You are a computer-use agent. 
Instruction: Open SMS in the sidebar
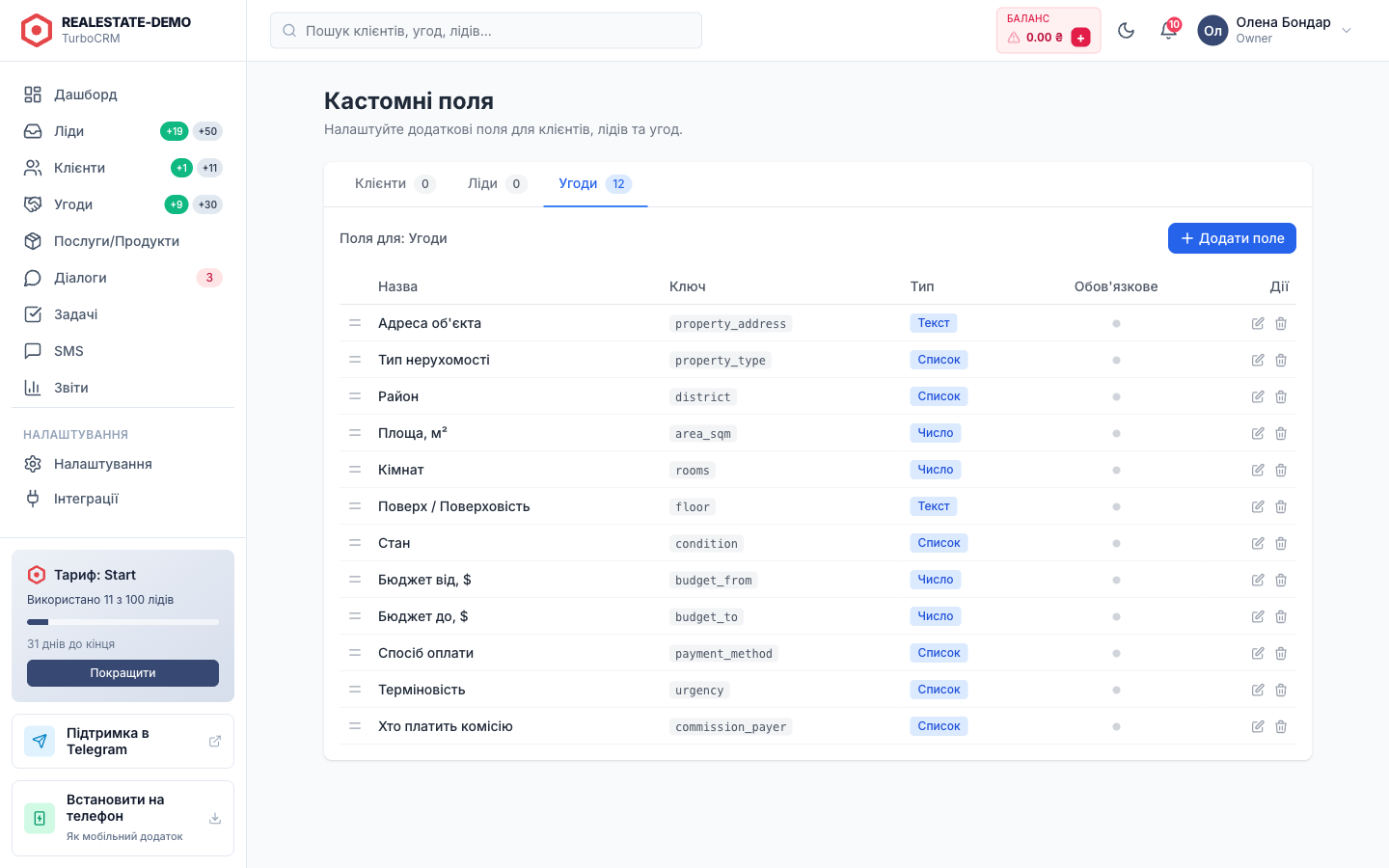[123, 351]
